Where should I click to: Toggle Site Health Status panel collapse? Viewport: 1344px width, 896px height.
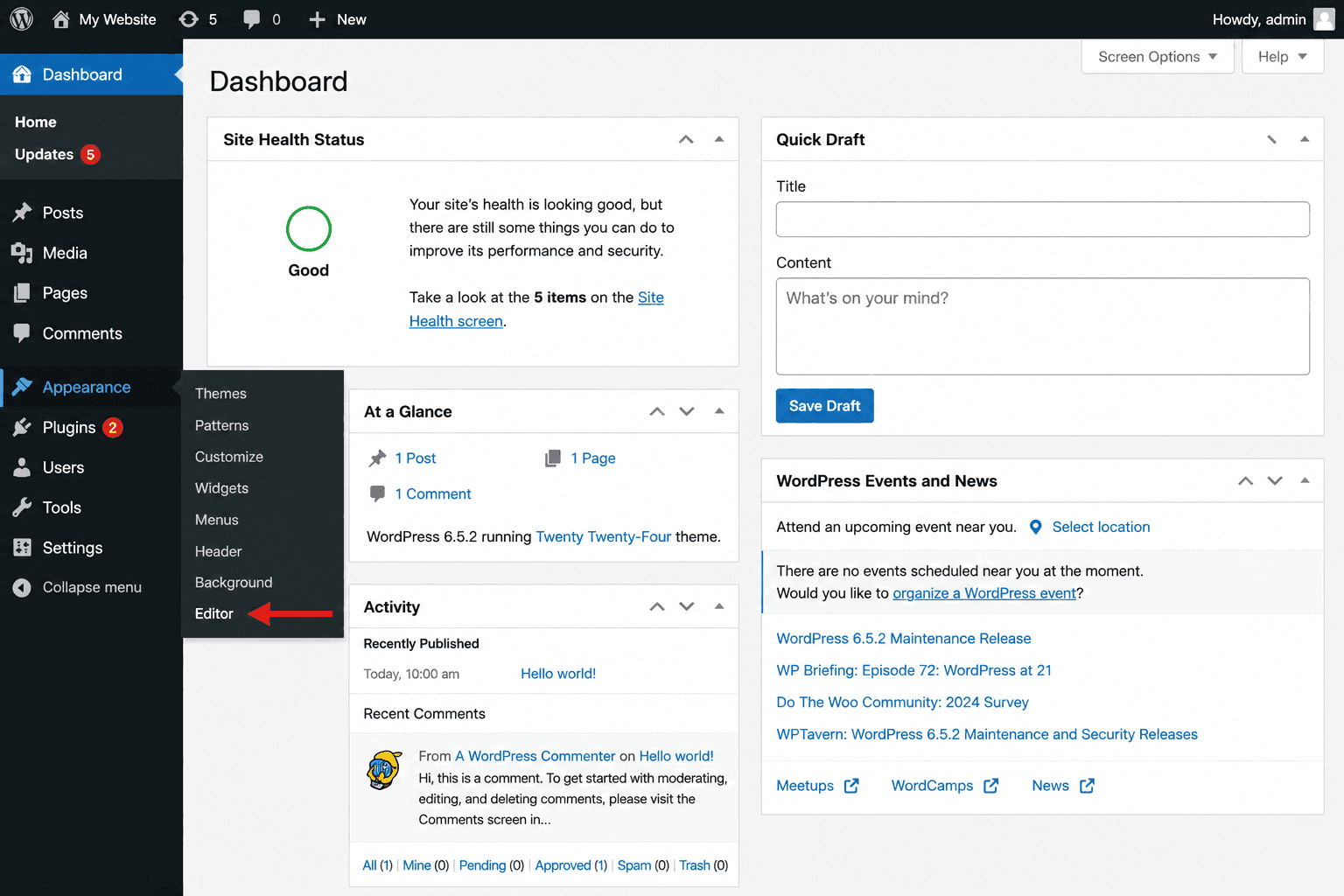tap(719, 139)
